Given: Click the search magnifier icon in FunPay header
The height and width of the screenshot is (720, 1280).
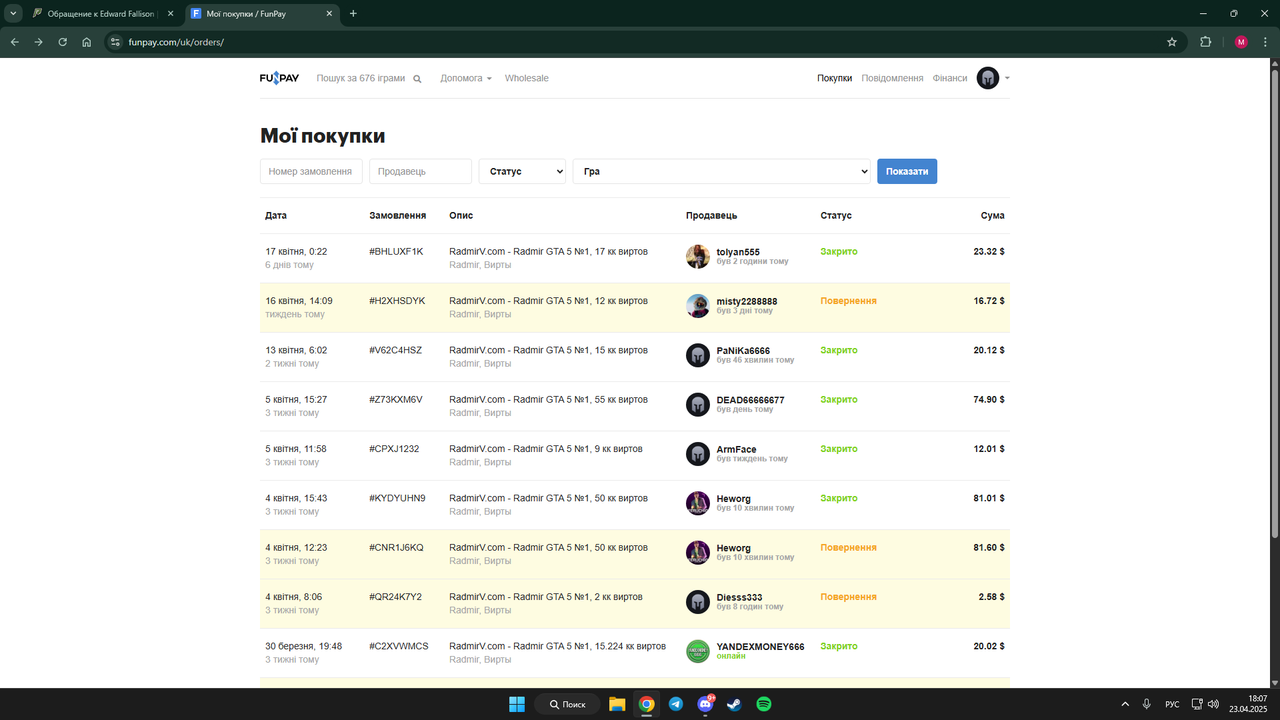Looking at the screenshot, I should [417, 79].
